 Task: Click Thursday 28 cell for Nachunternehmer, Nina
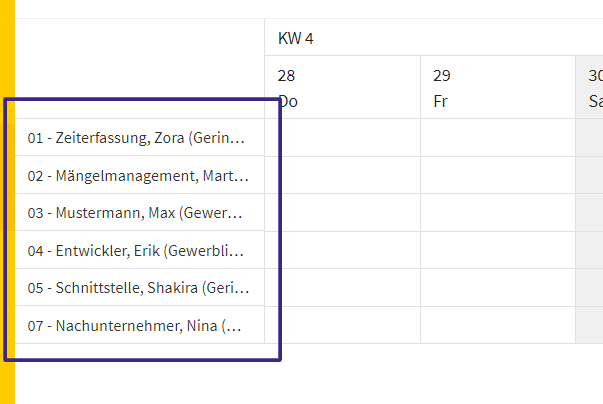(343, 325)
